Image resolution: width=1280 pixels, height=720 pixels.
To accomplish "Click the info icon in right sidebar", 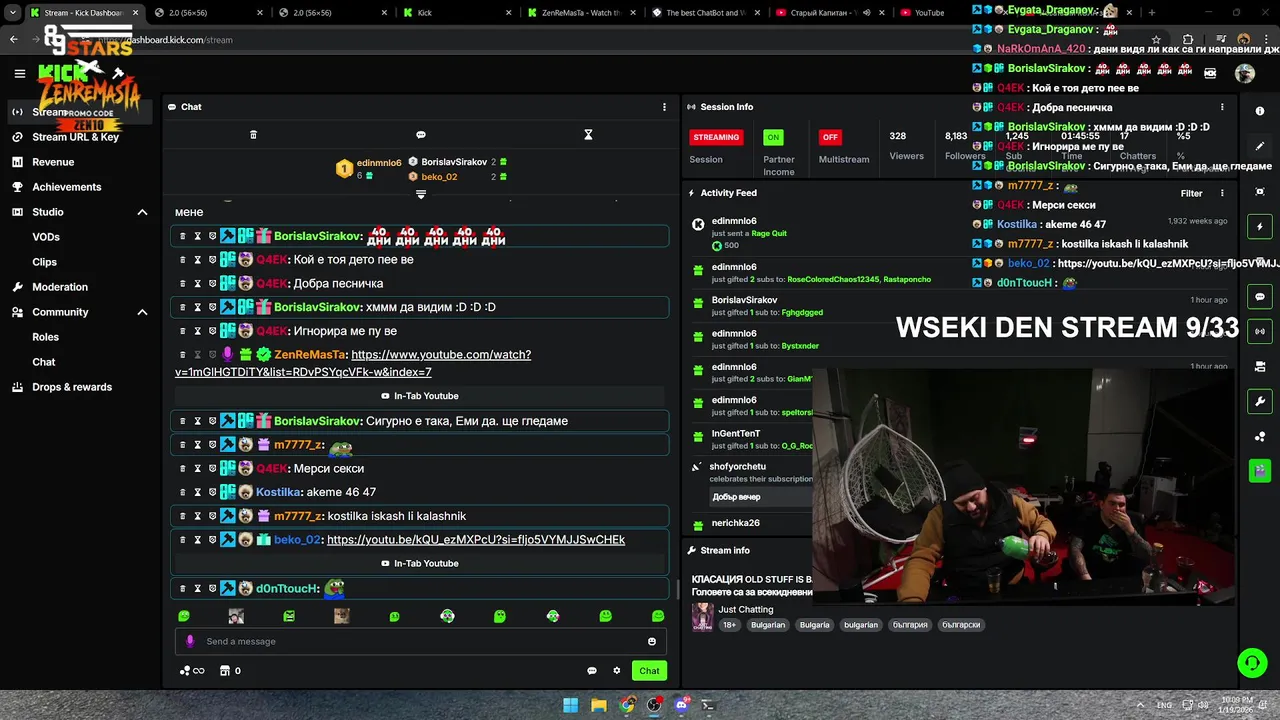I will pos(1260,111).
